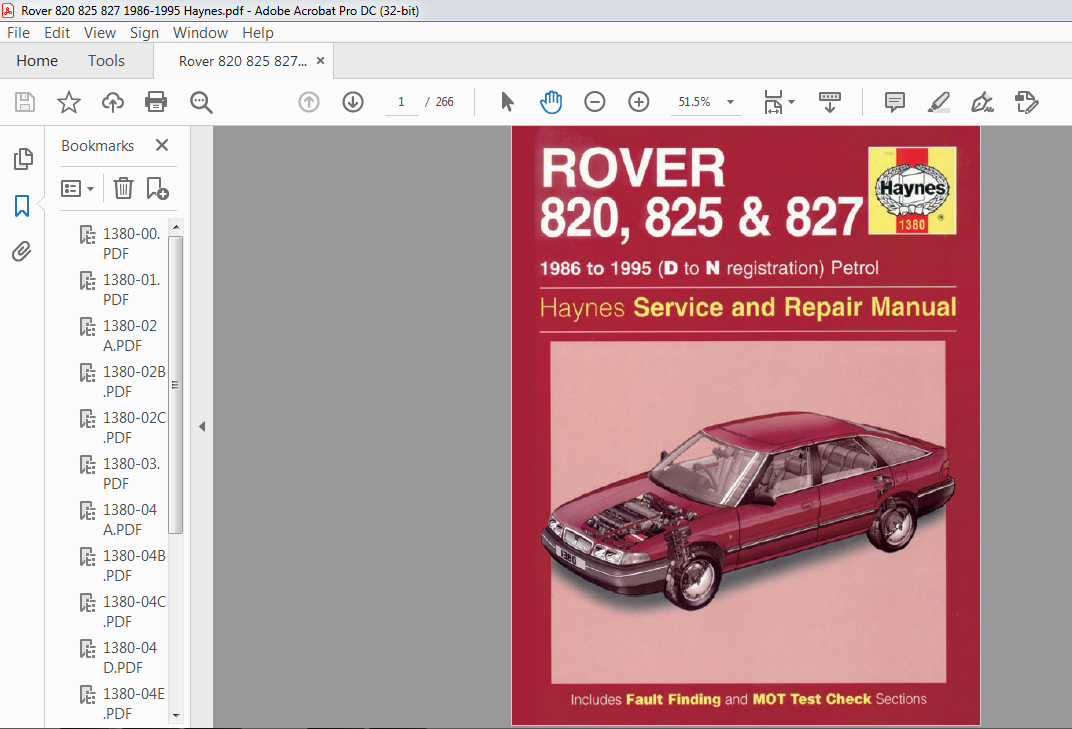
Task: Click the 51.5% zoom value field
Action: (695, 102)
